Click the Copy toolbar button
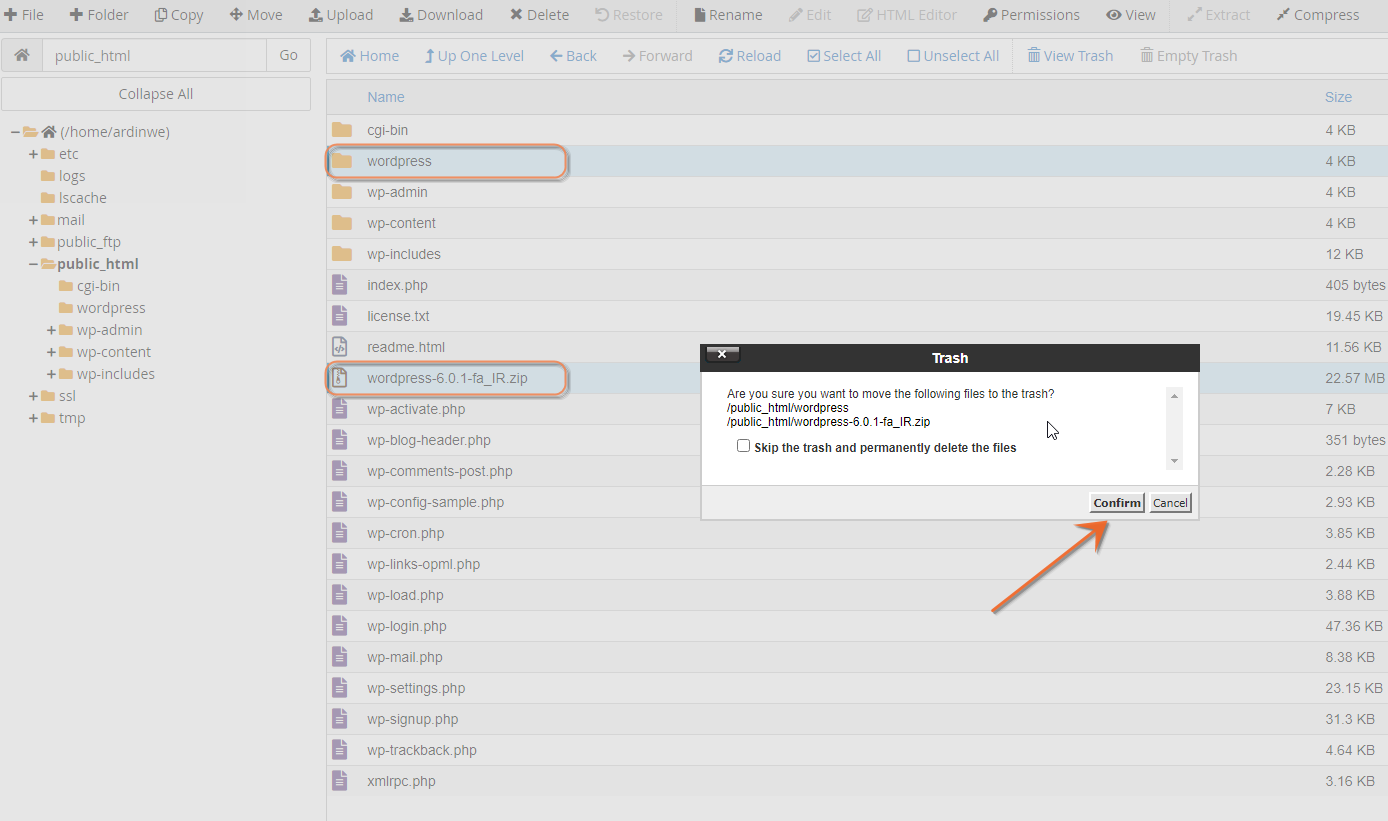This screenshot has height=821, width=1388. pos(178,15)
